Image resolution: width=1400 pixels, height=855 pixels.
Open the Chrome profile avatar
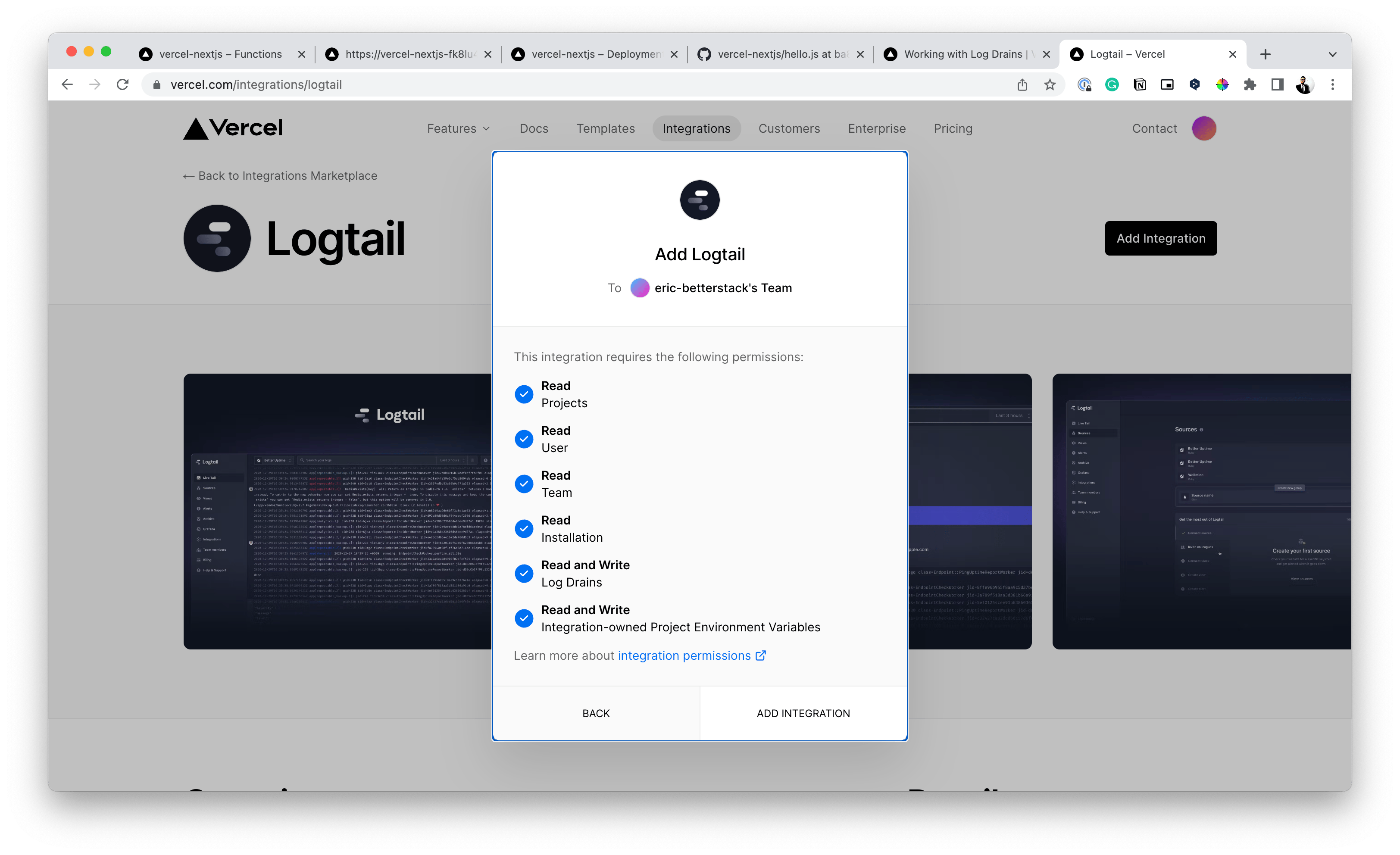pos(1305,84)
